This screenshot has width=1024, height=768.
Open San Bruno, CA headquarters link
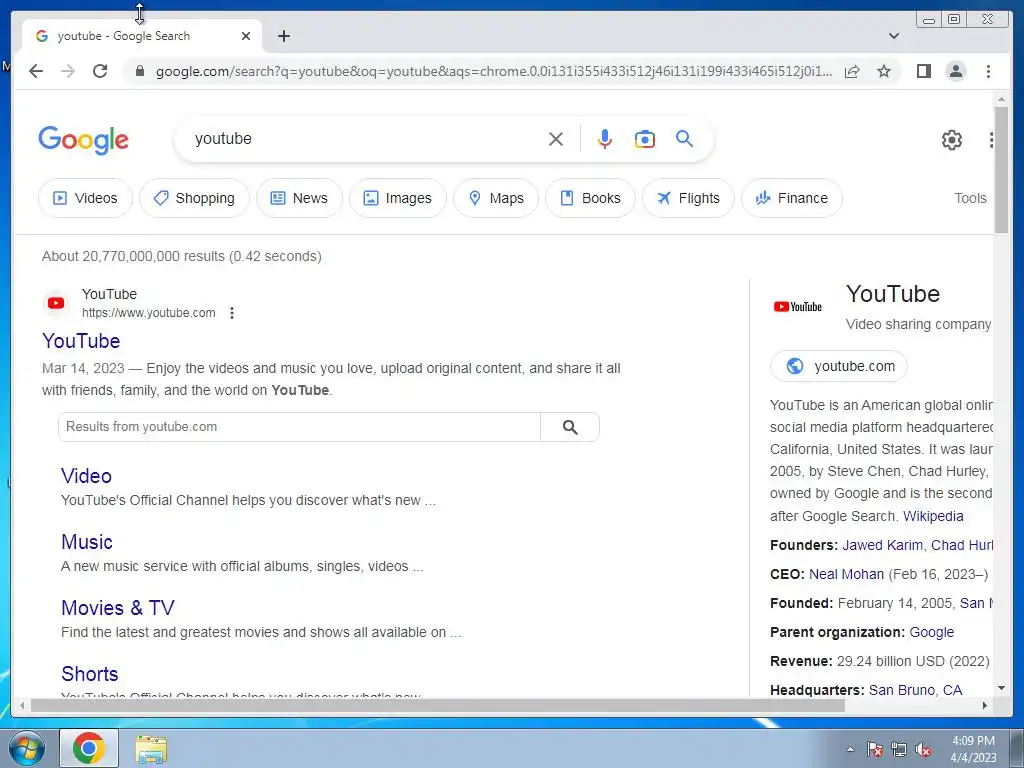pyautogui.click(x=915, y=690)
